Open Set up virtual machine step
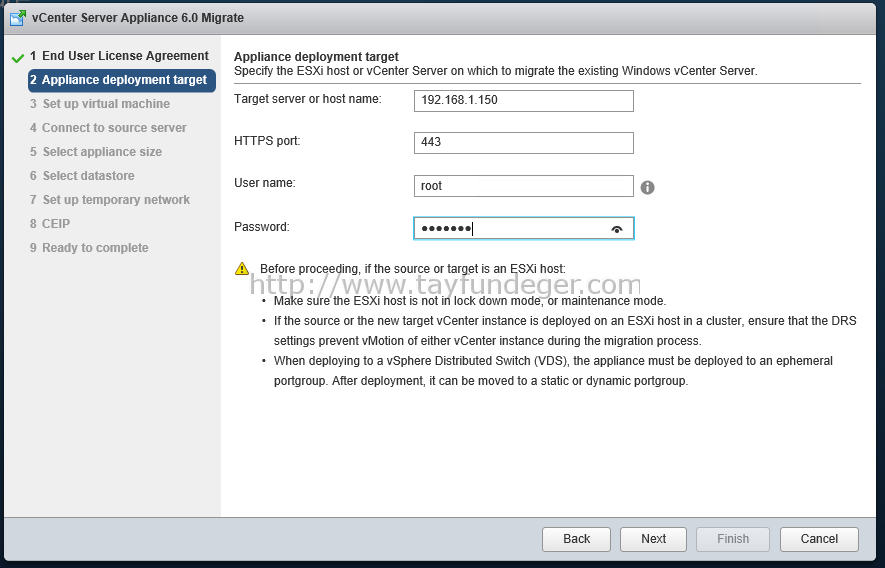 click(x=100, y=104)
